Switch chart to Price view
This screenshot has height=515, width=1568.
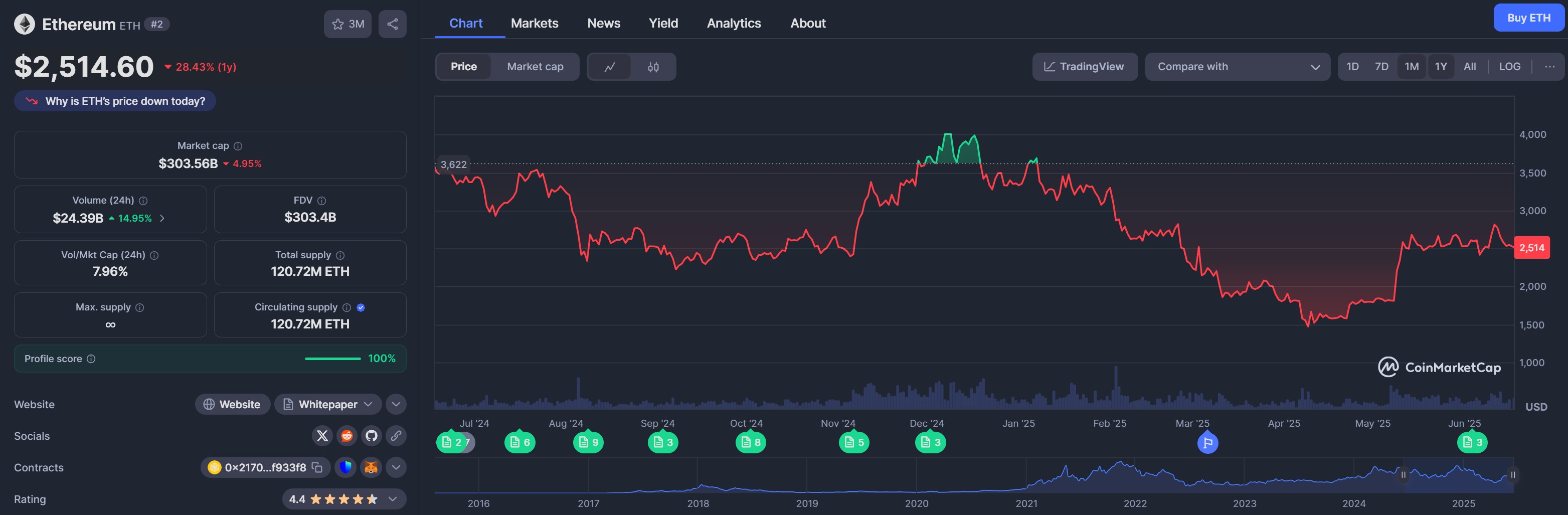[x=464, y=67]
